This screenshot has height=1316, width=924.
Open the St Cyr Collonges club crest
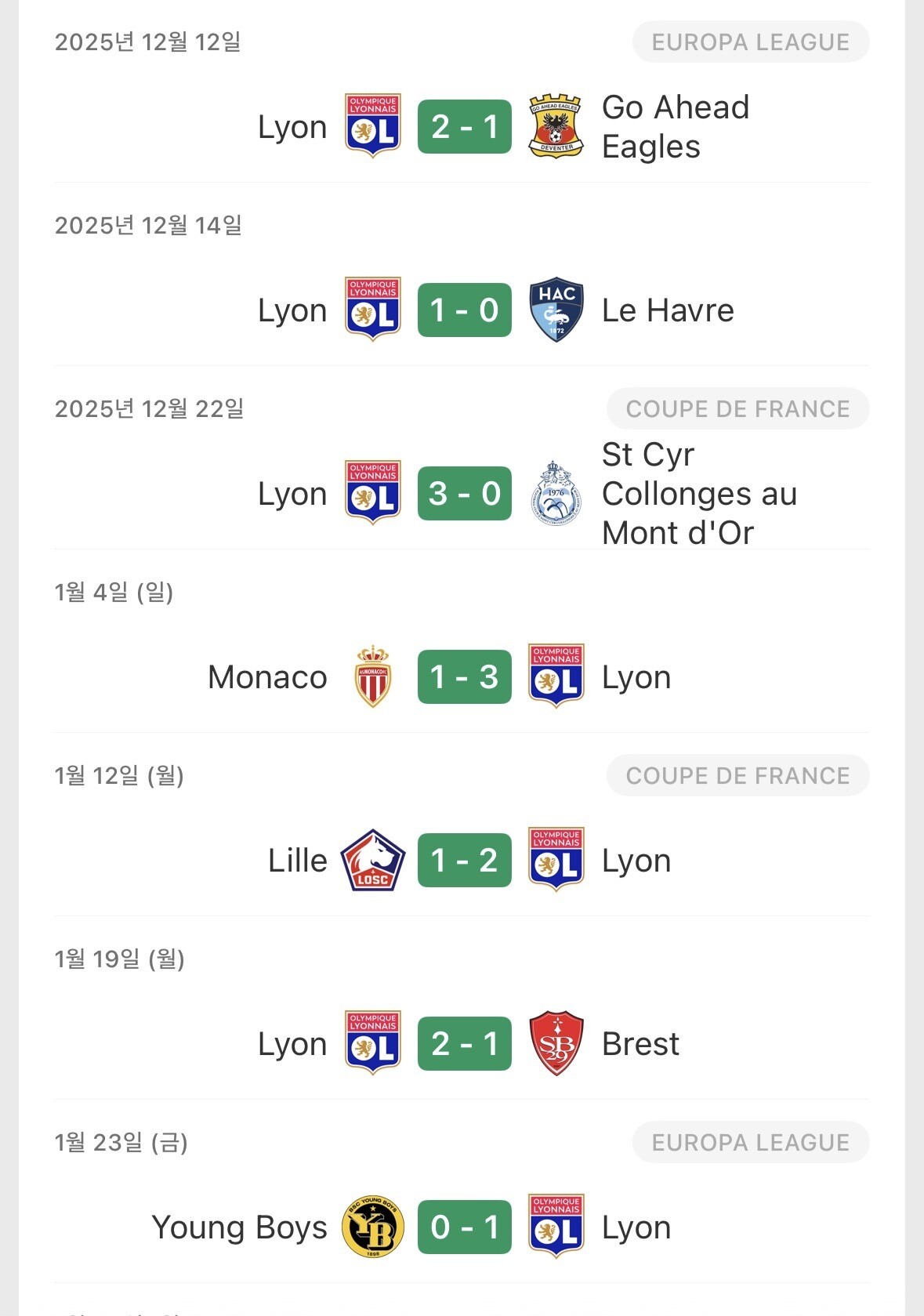556,493
